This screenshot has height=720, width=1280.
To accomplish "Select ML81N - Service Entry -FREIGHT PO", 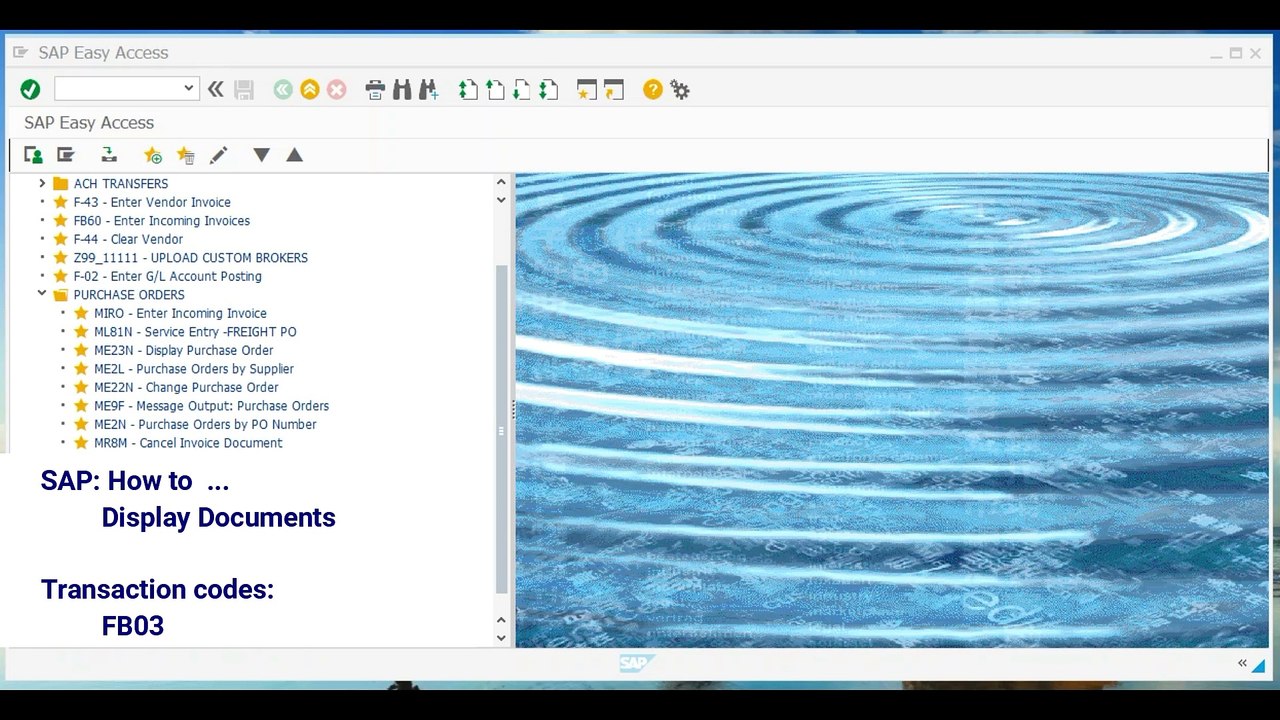I will pos(195,332).
